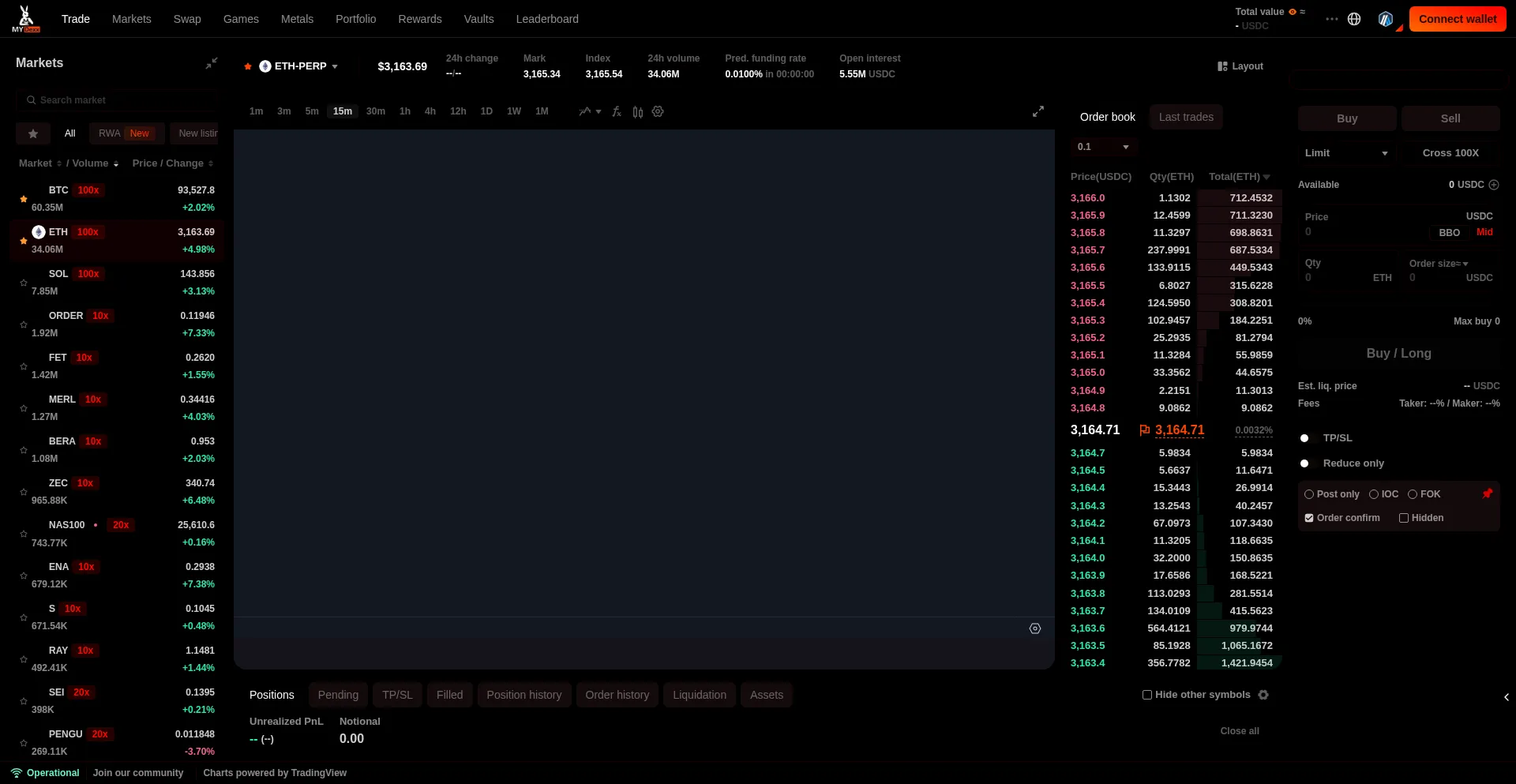
Task: Open the language globe icon
Action: coord(1354,19)
